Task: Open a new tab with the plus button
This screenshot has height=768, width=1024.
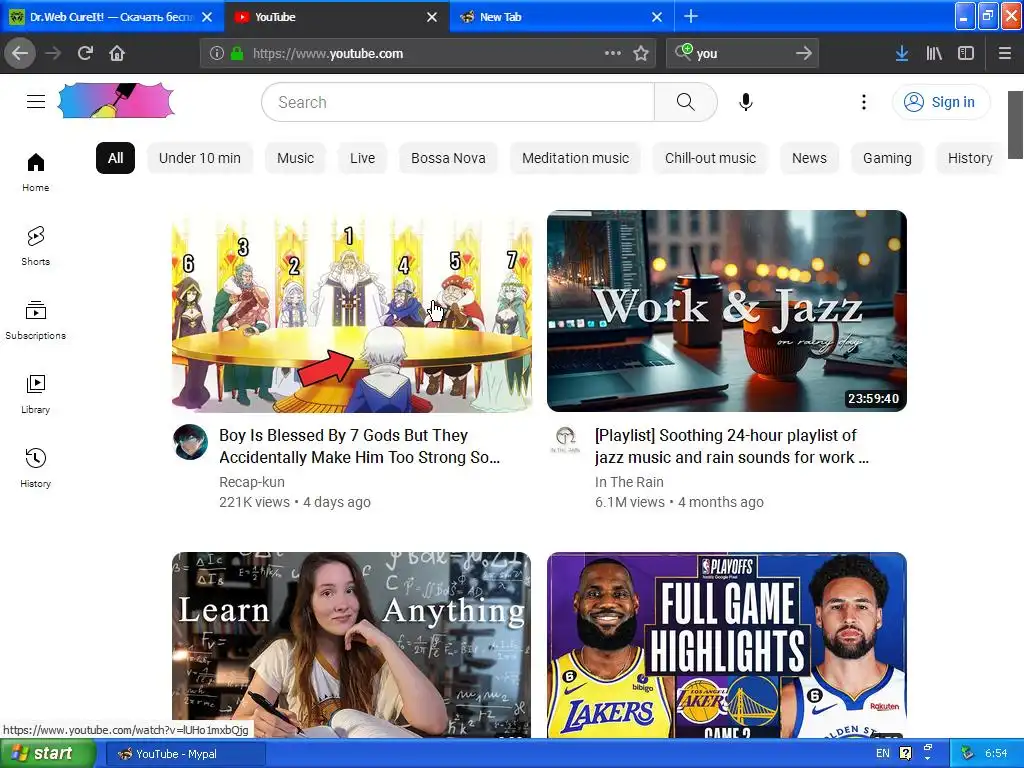Action: tap(690, 17)
